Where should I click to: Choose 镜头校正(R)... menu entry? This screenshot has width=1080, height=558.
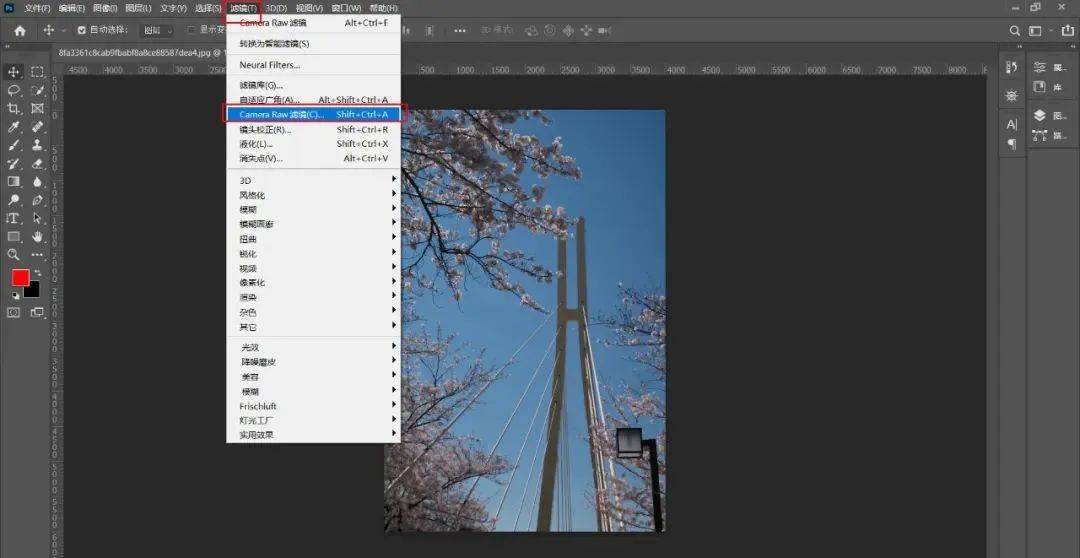click(313, 130)
